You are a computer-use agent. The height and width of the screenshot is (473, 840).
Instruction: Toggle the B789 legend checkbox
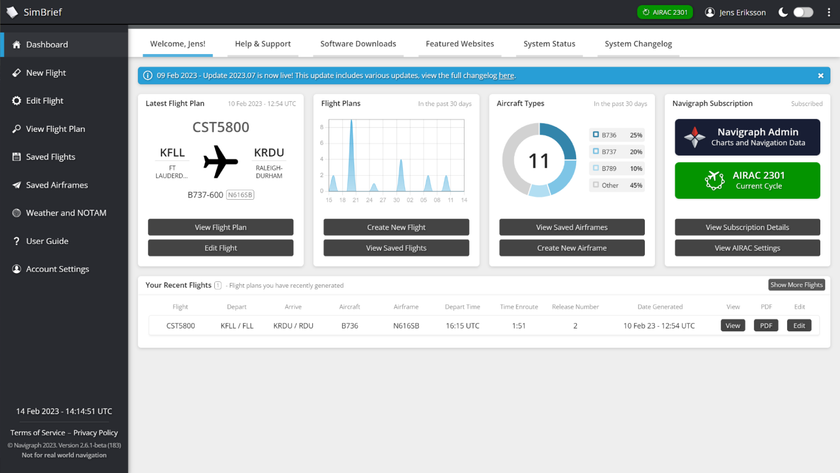point(596,168)
